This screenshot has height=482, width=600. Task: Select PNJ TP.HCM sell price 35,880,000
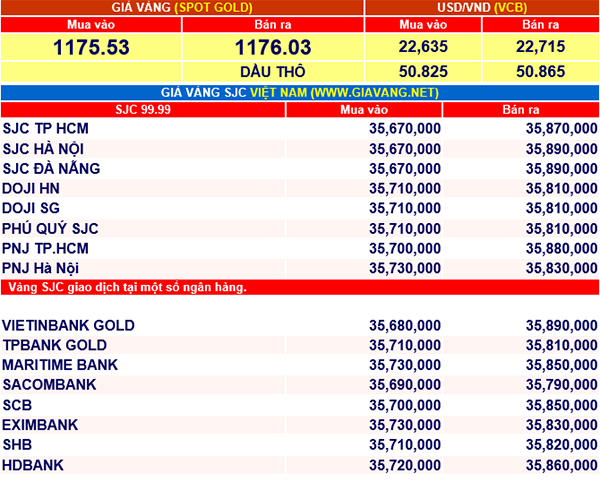pyautogui.click(x=561, y=248)
